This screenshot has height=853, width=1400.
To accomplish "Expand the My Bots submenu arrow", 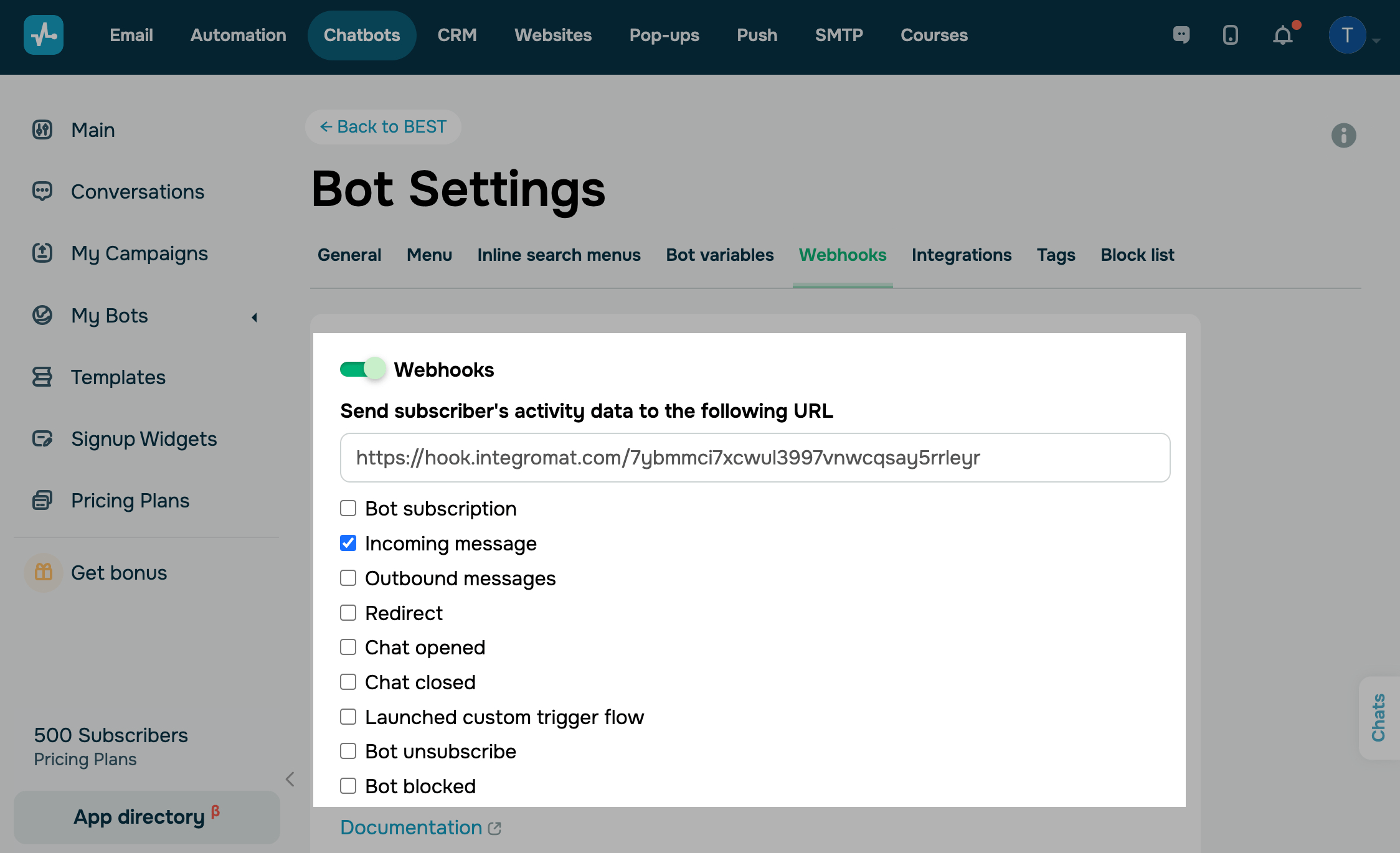I will [254, 317].
